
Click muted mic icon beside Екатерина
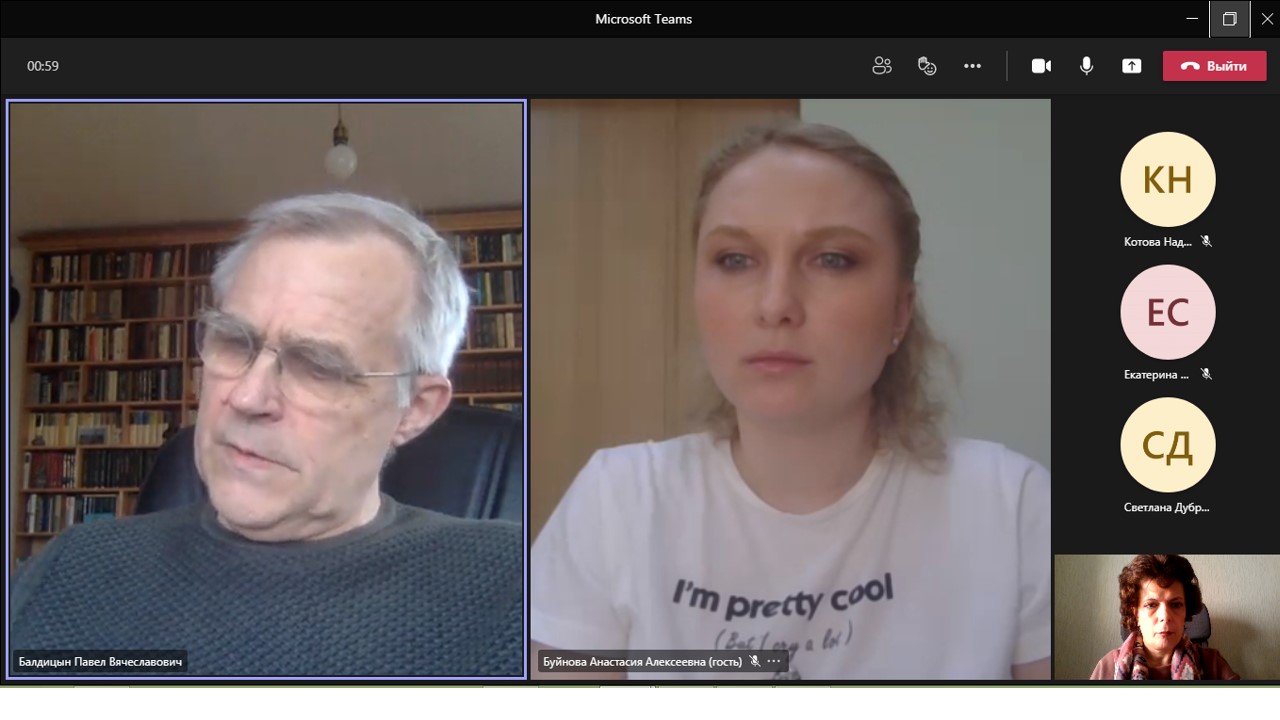pos(1206,374)
